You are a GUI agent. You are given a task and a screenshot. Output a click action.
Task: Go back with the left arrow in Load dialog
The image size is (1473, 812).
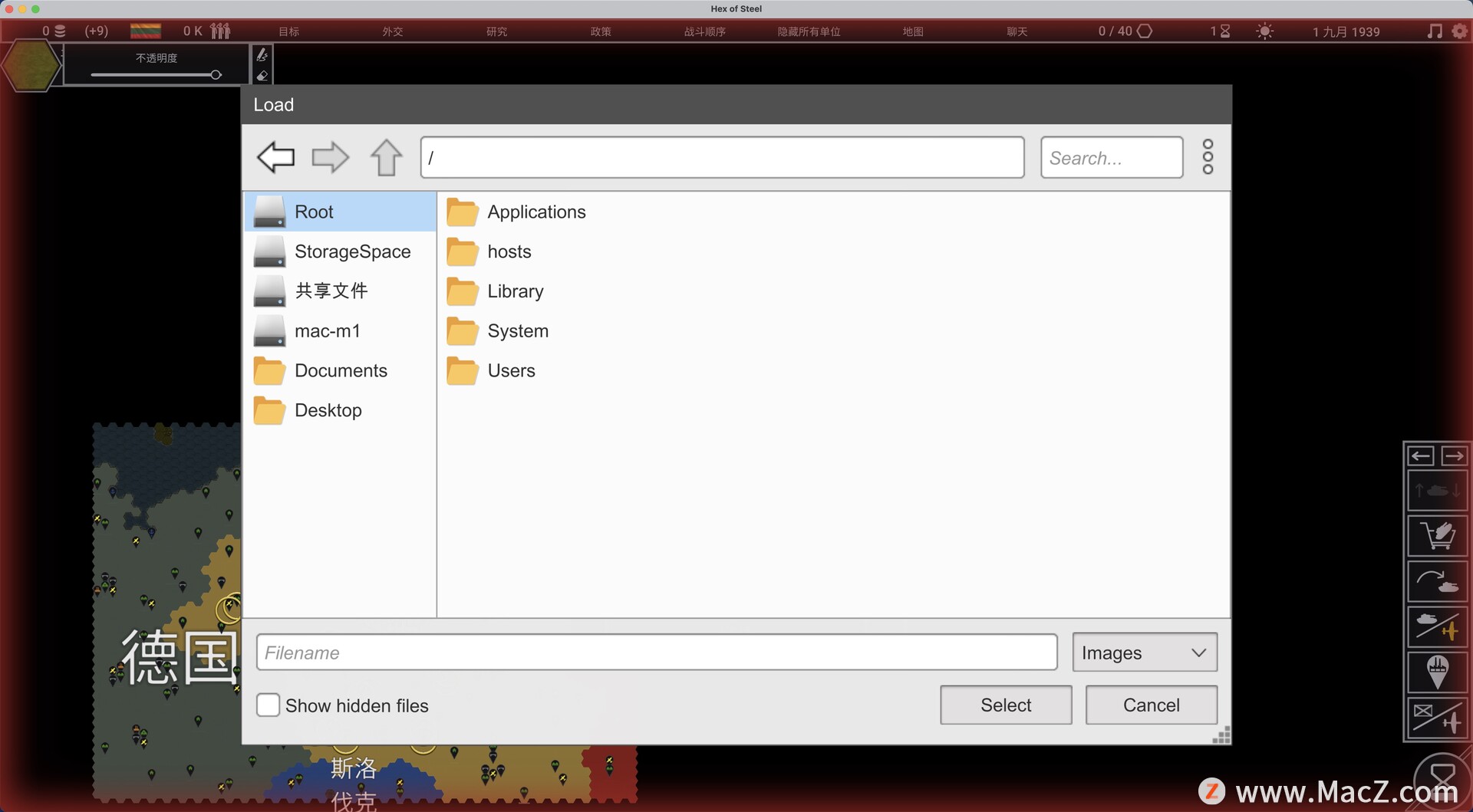tap(276, 157)
